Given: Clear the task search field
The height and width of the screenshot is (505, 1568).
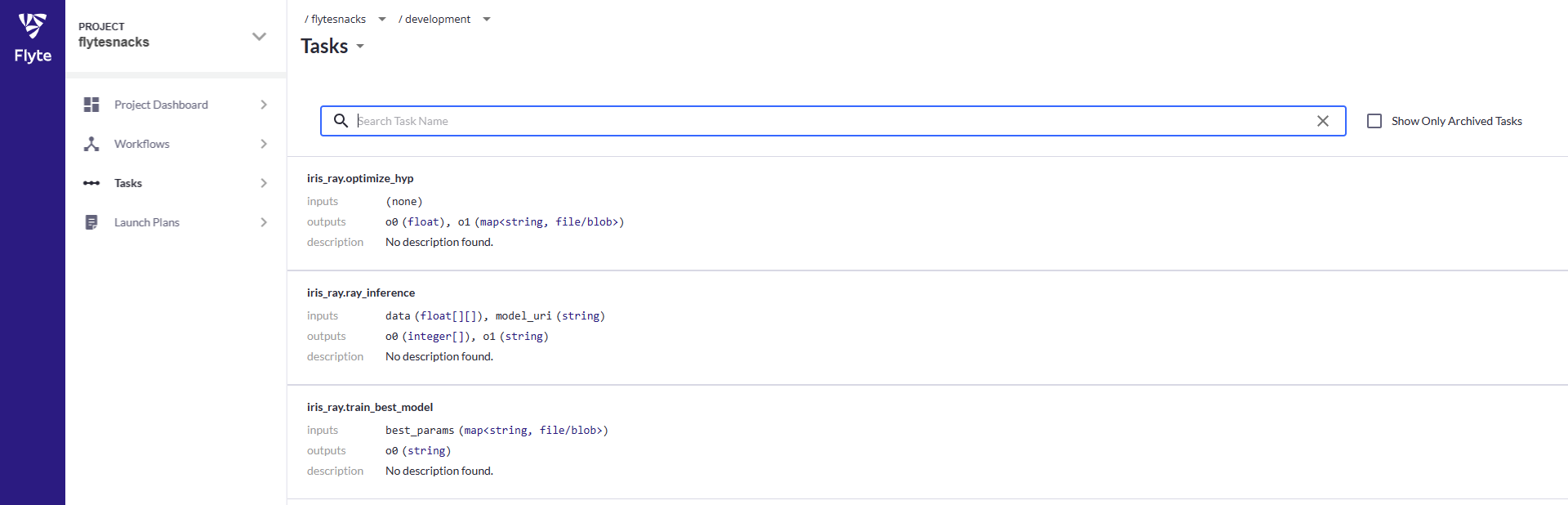Looking at the screenshot, I should pos(1322,121).
